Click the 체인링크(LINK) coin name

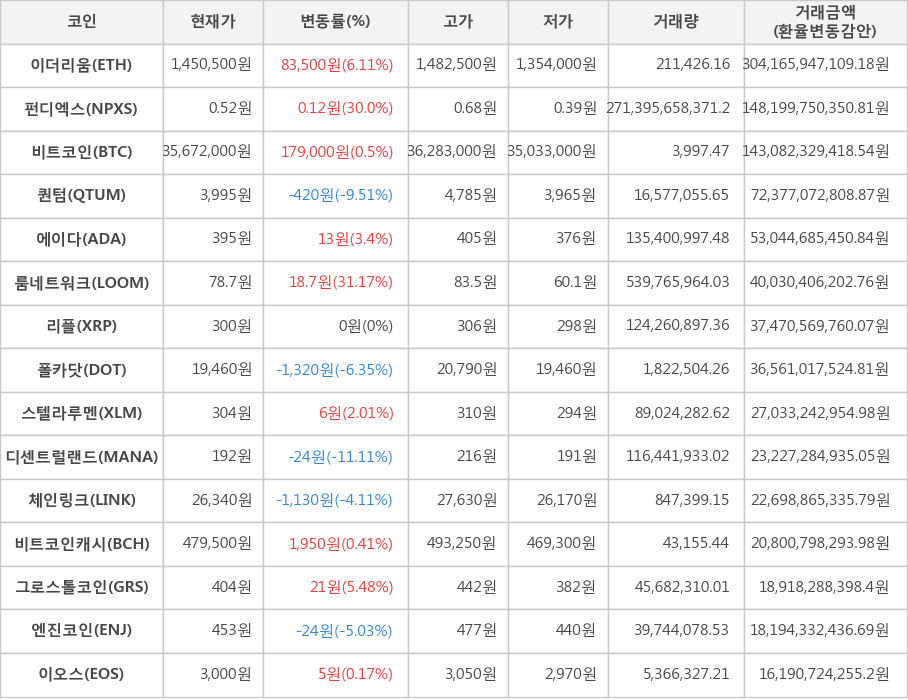[x=82, y=500]
